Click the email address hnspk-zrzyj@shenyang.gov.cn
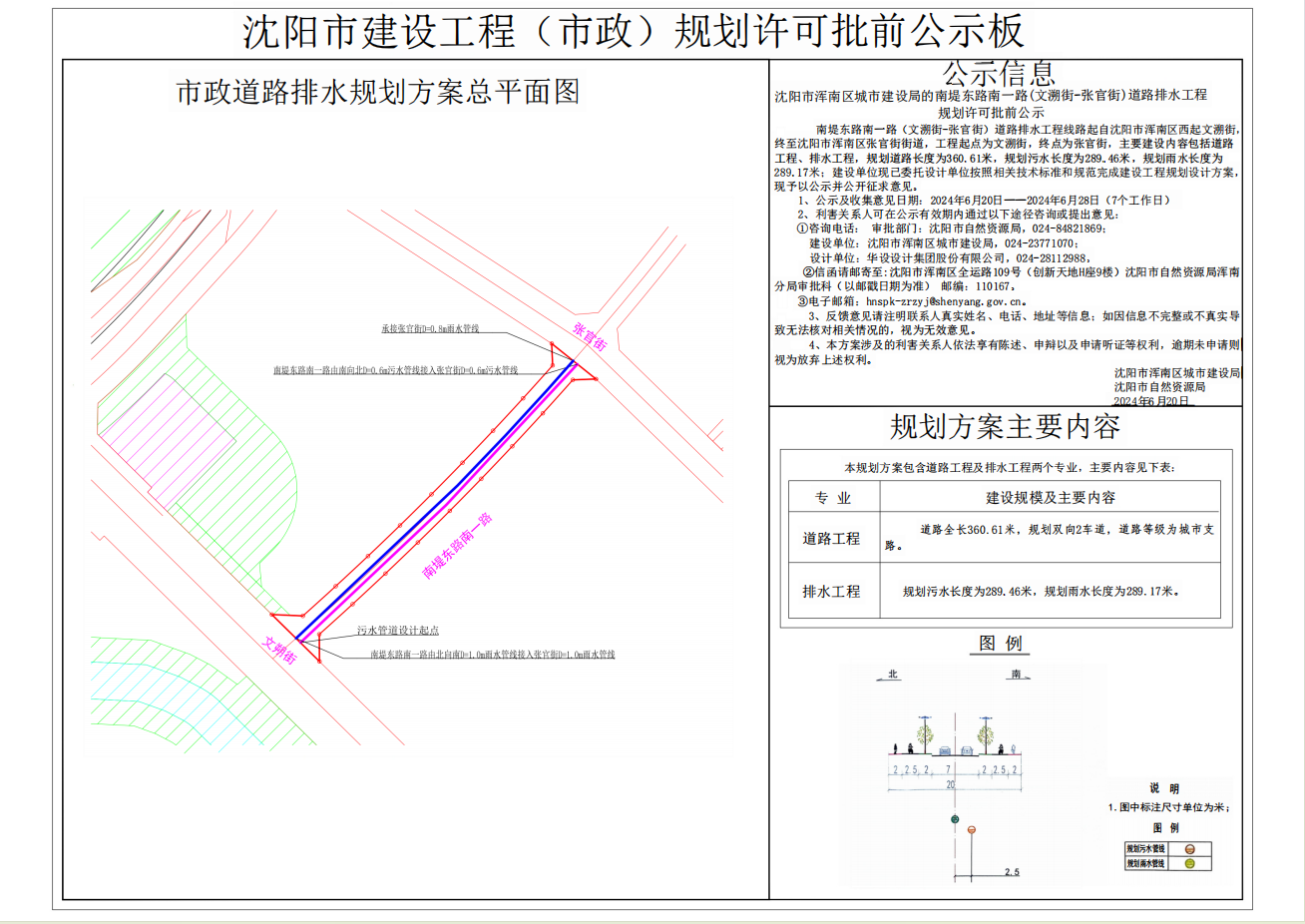 [x=944, y=300]
